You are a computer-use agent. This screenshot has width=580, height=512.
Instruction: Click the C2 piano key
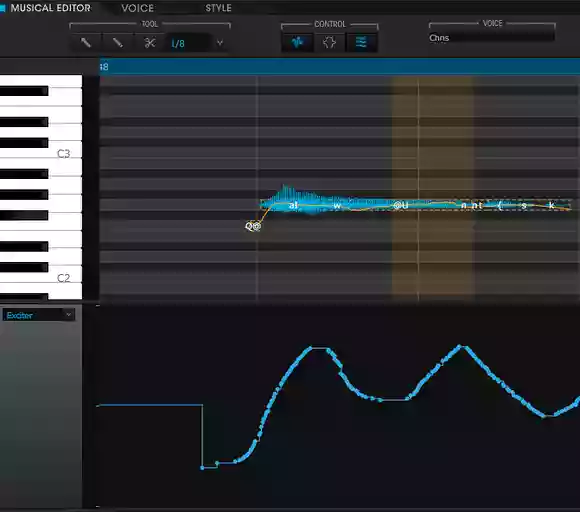pos(65,277)
